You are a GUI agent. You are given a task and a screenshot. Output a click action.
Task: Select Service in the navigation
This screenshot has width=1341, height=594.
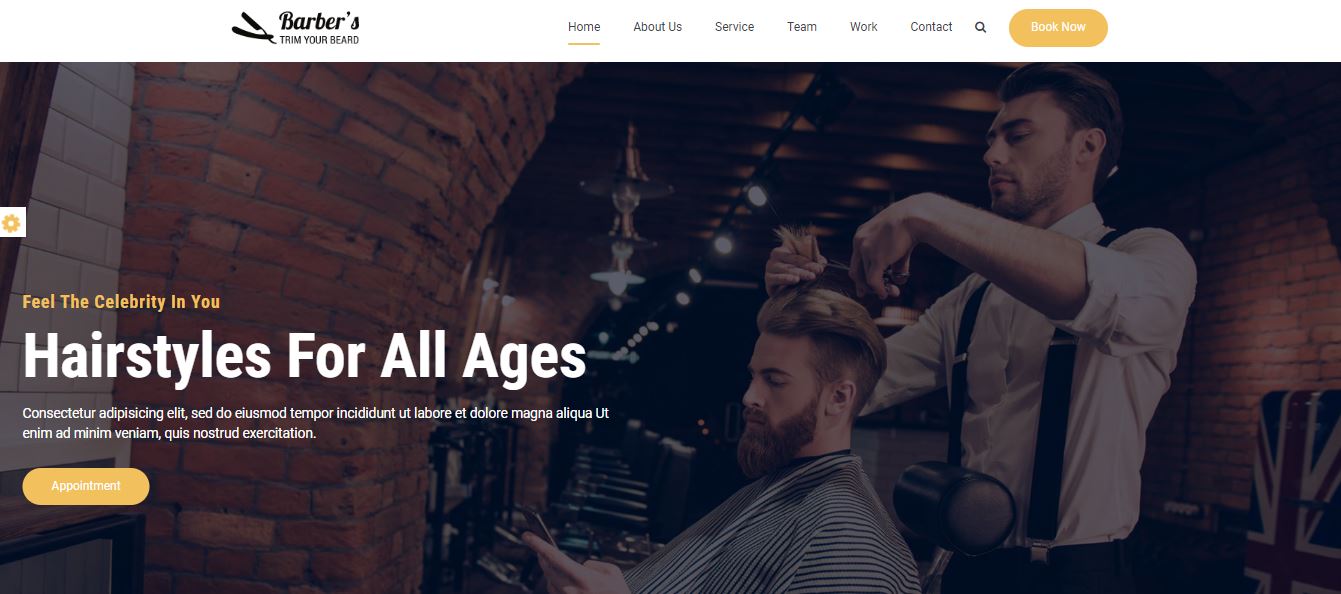(x=734, y=27)
